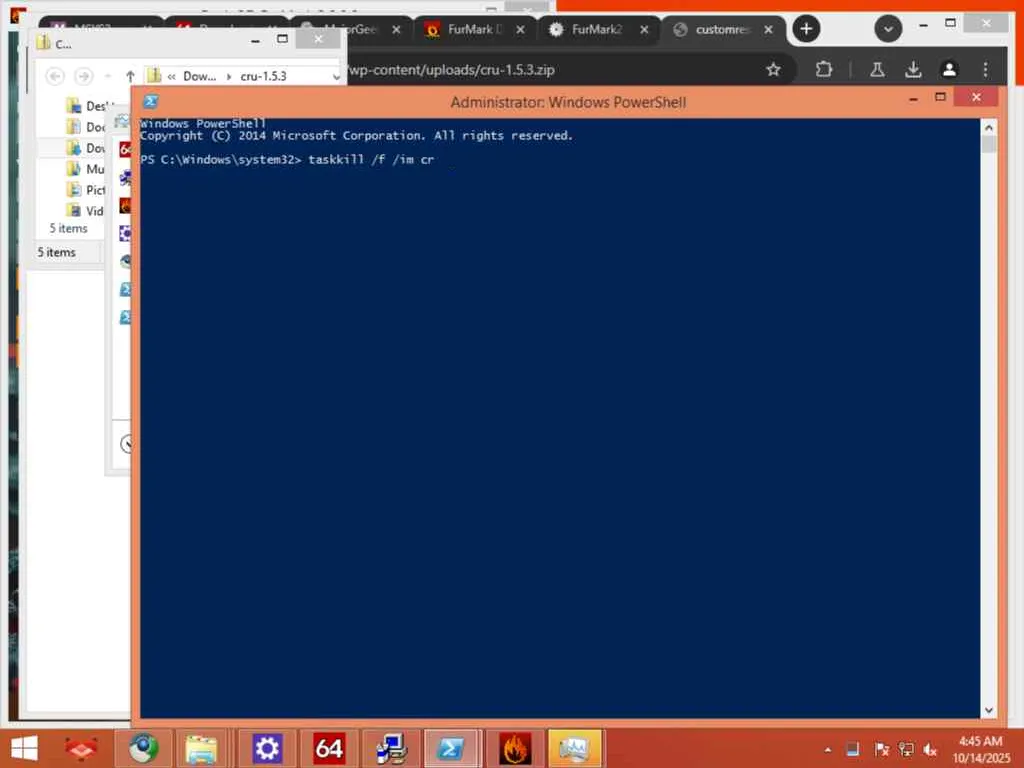
Task: Select Pictures folder in Explorer sidebar
Action: pos(86,190)
